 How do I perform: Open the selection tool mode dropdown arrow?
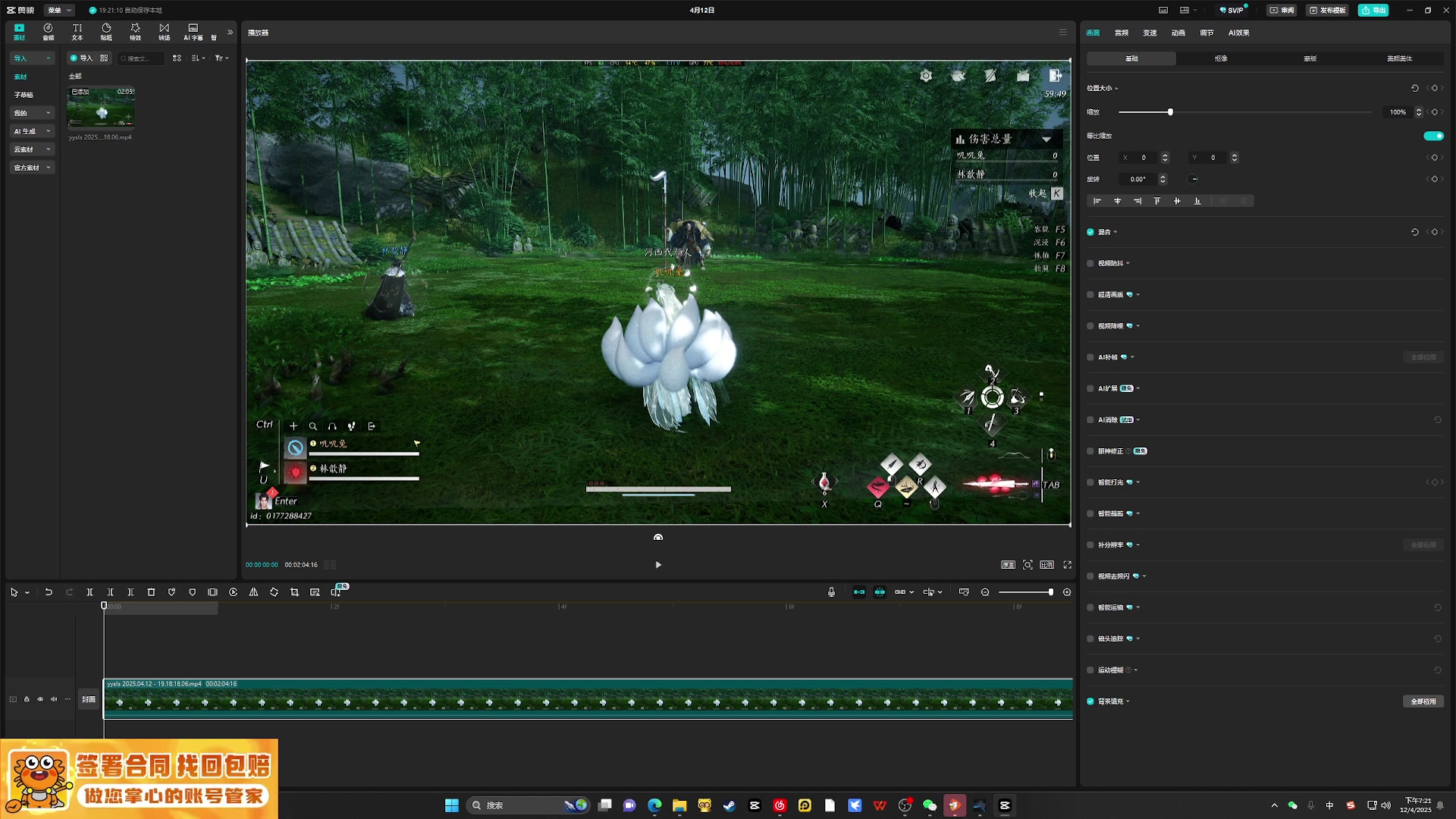(x=27, y=592)
